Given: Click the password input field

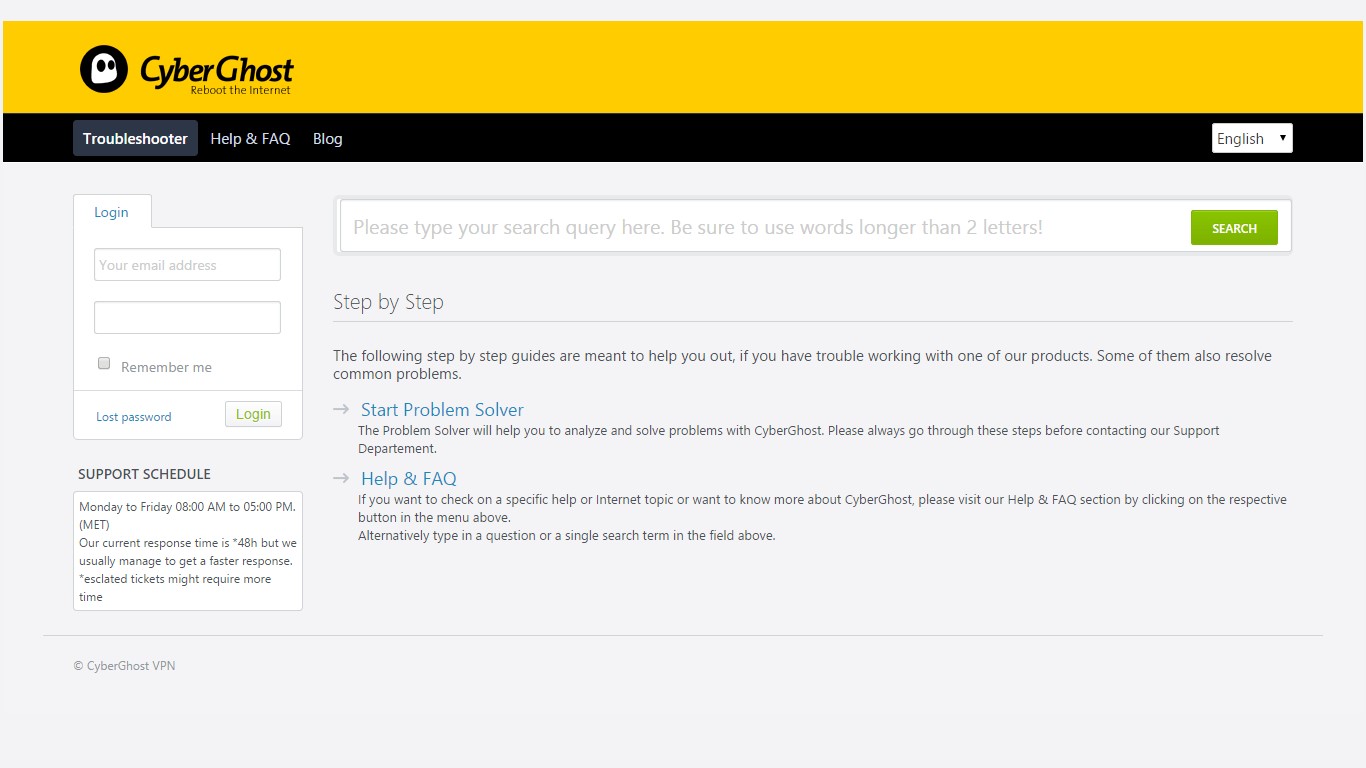Looking at the screenshot, I should pyautogui.click(x=187, y=317).
